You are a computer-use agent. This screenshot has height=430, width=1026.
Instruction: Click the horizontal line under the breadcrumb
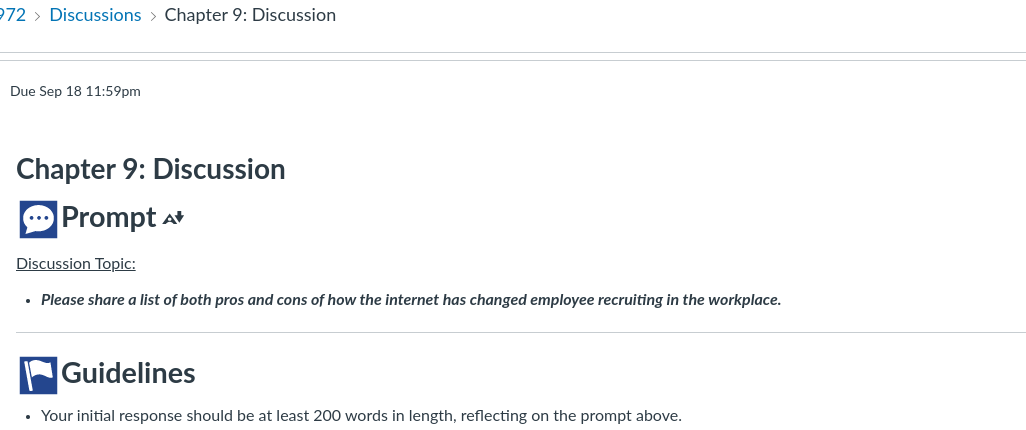(513, 52)
